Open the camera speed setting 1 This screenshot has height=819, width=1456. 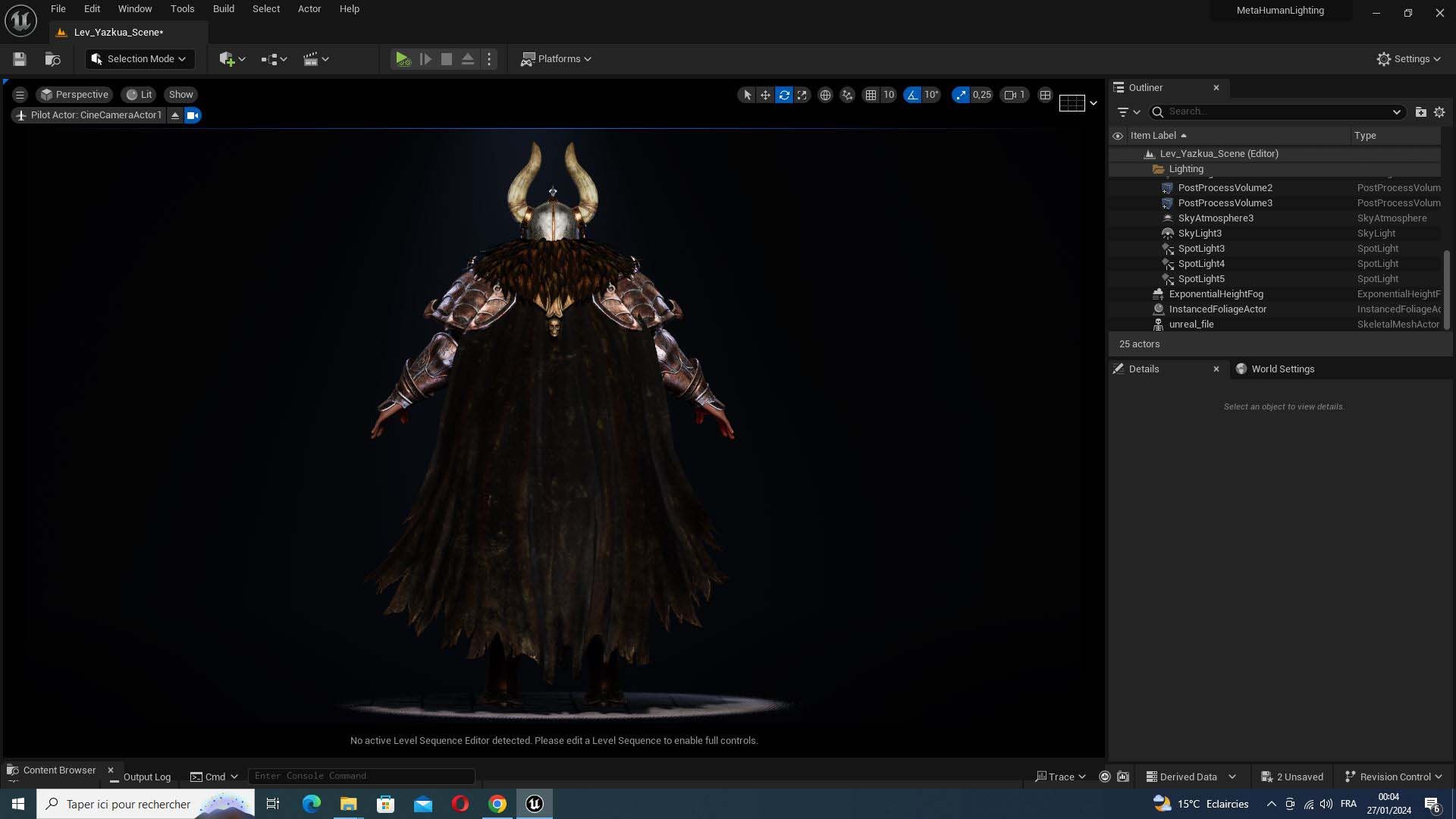[x=1014, y=95]
